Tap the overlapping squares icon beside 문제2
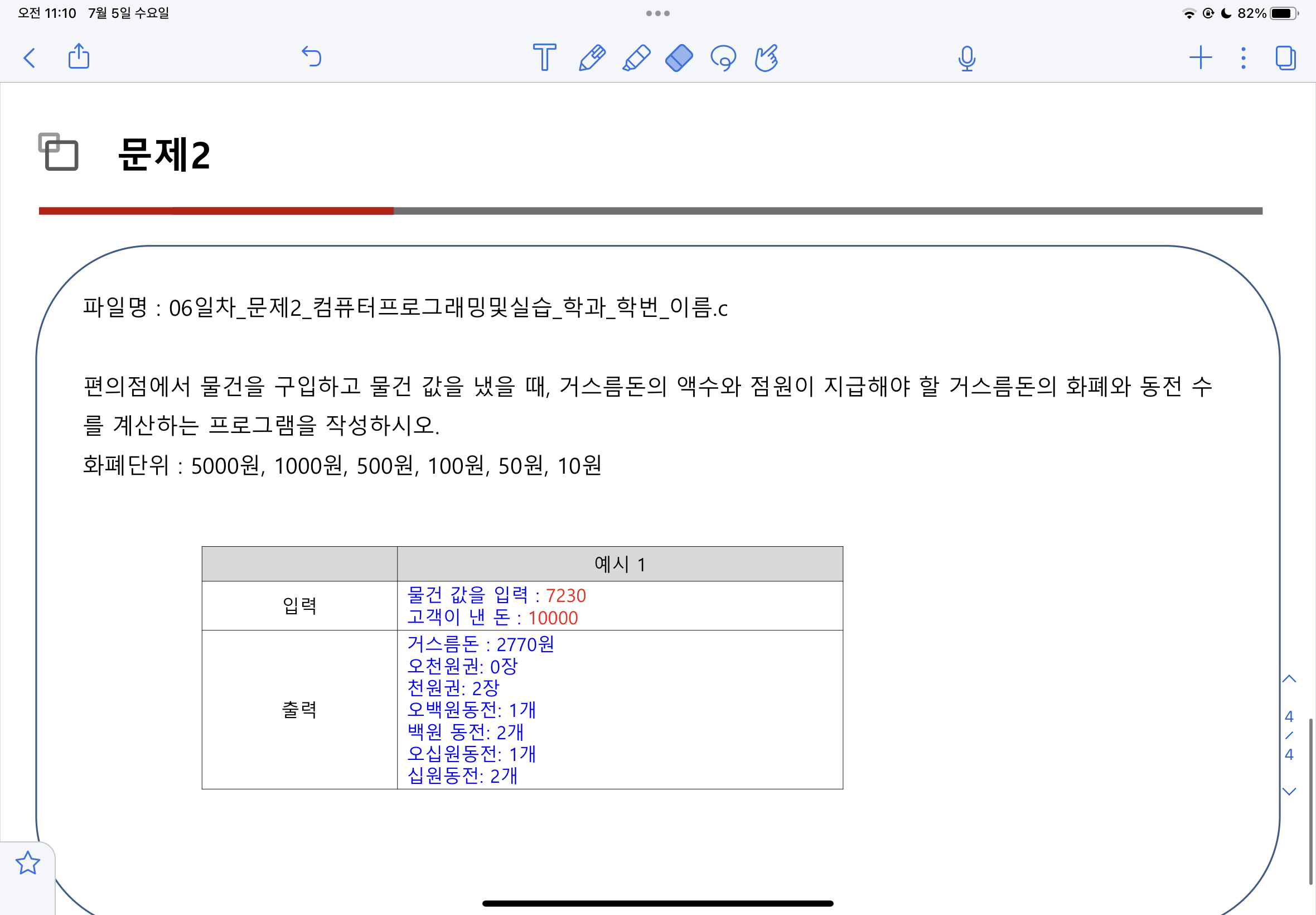Image resolution: width=1316 pixels, height=915 pixels. (x=59, y=152)
